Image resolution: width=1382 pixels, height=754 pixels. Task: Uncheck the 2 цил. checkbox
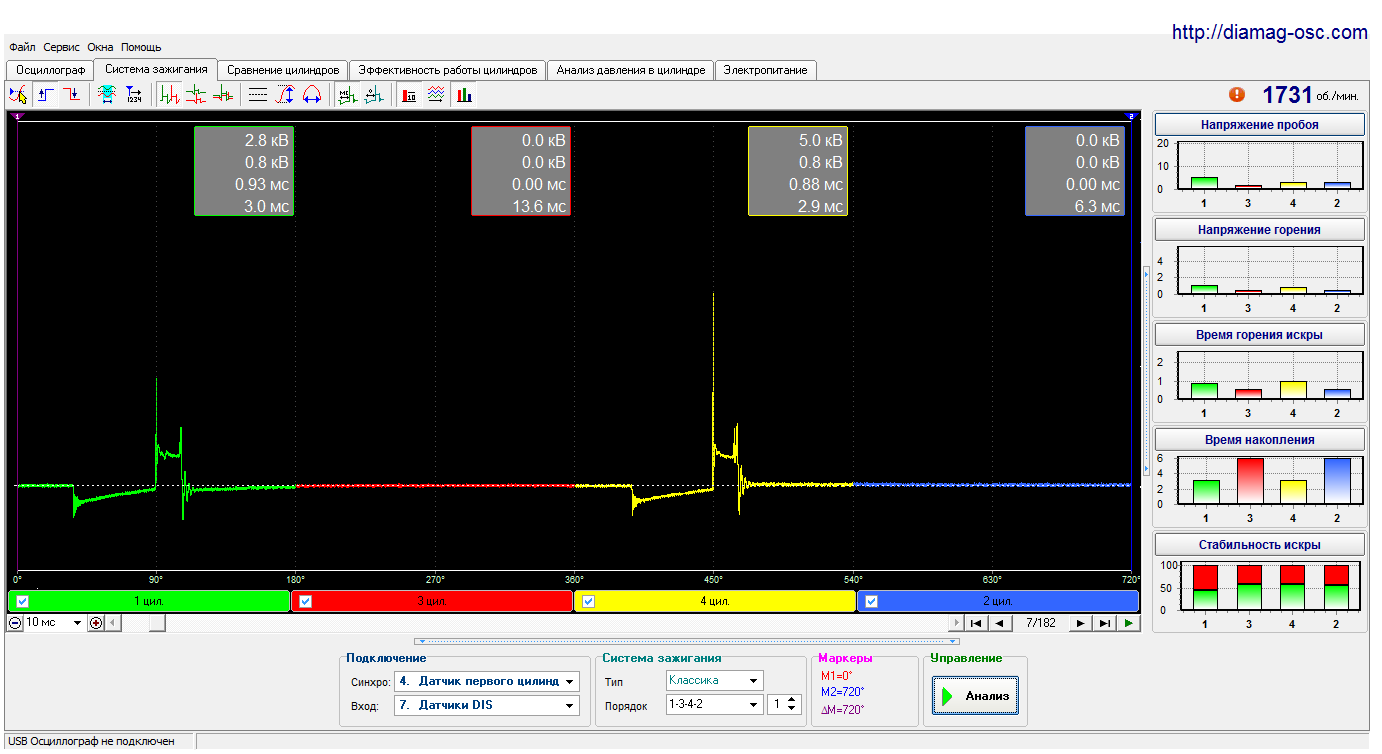(872, 601)
